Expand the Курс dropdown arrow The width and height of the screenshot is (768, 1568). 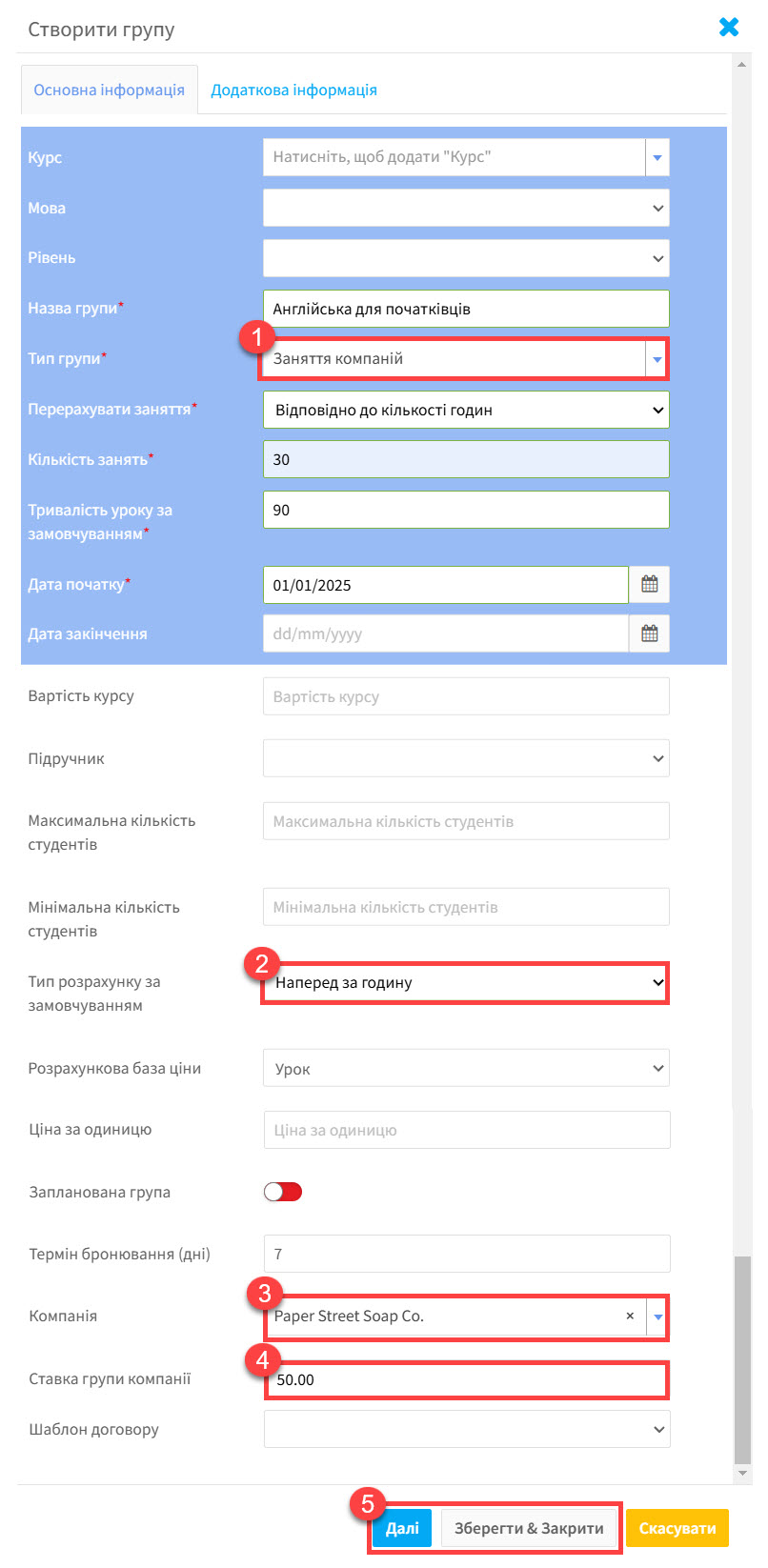click(657, 157)
